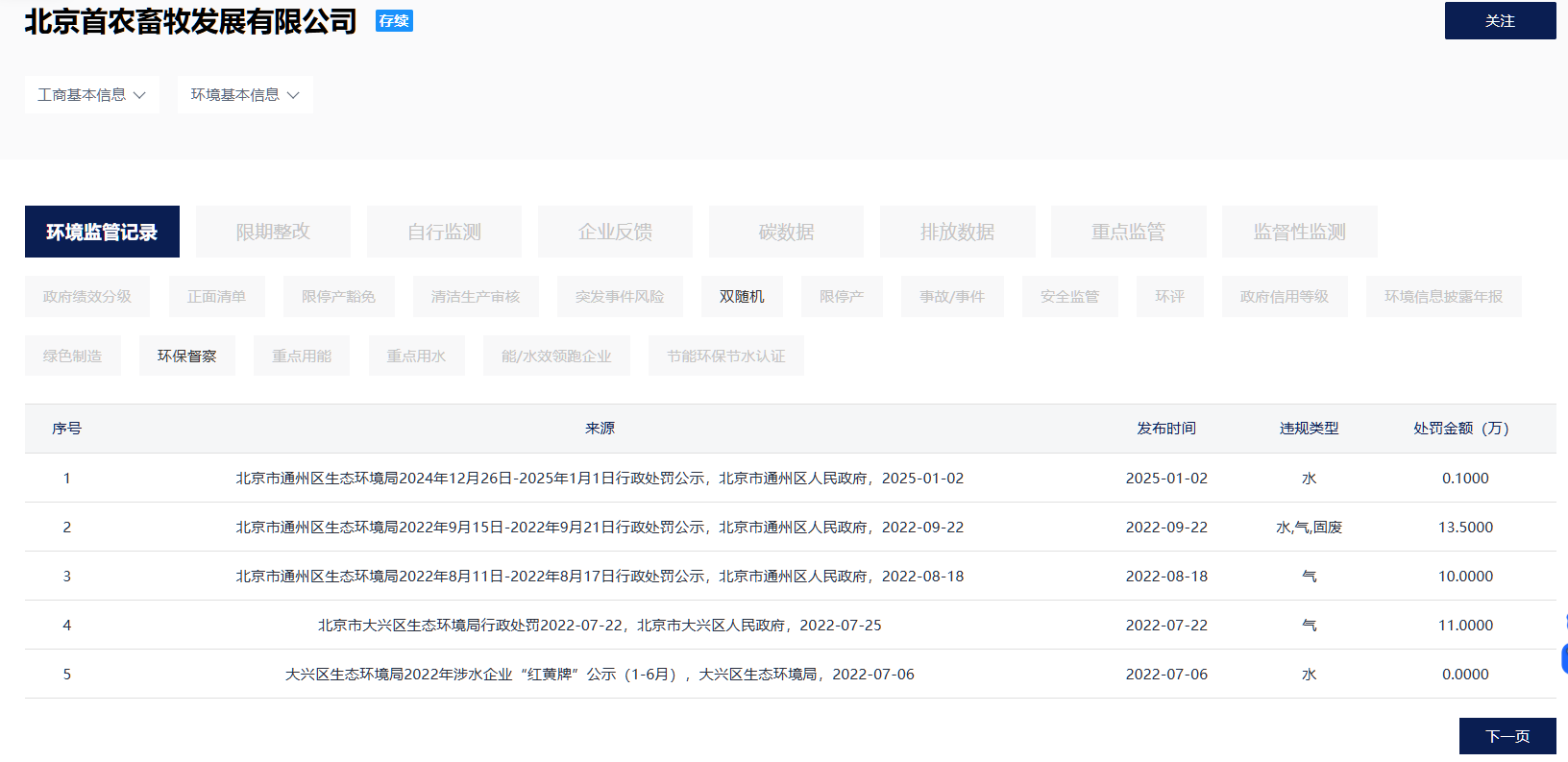Click the date cell 2022-07-22

tap(1166, 626)
